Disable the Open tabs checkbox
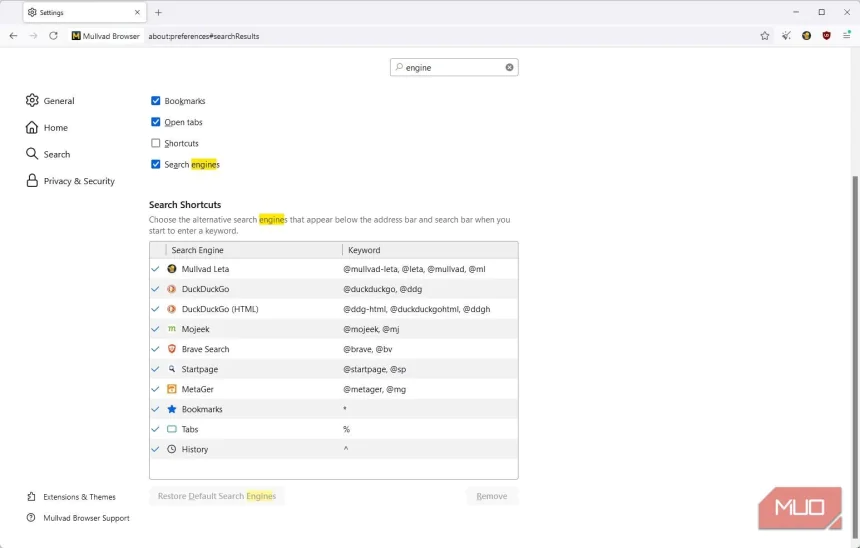The height and width of the screenshot is (548, 860). [x=156, y=122]
